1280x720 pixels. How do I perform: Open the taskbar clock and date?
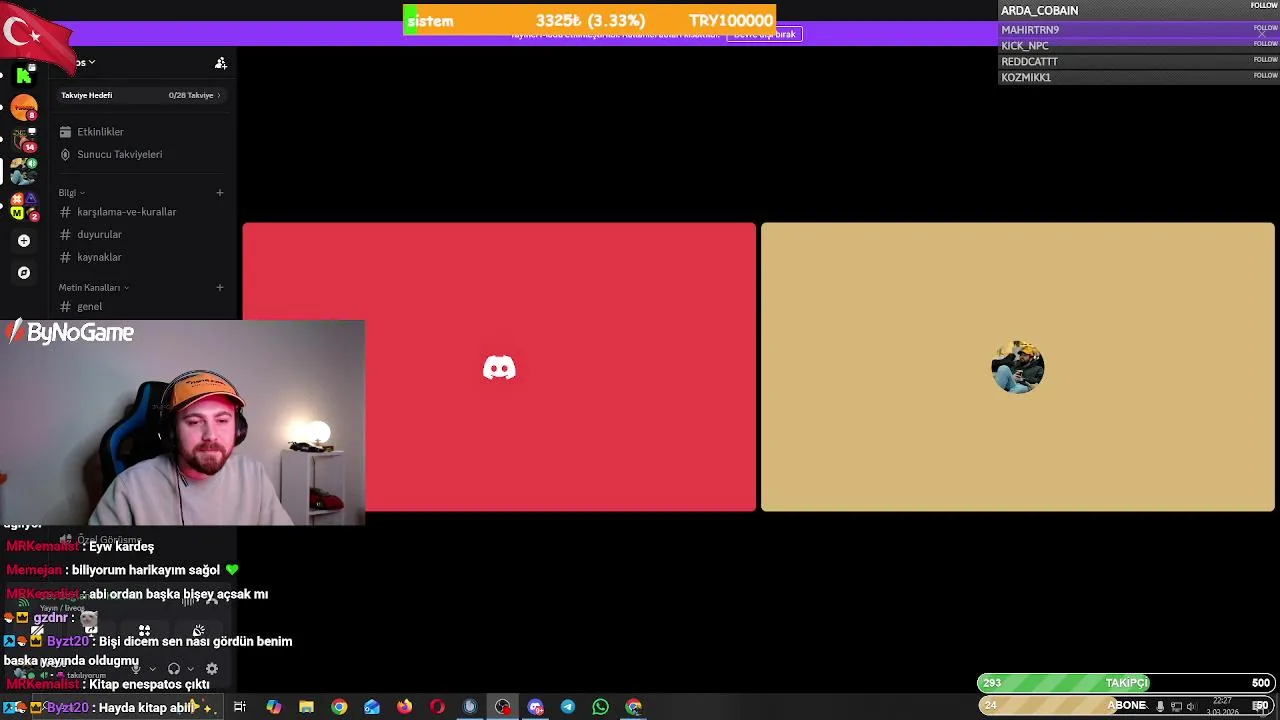[x=1223, y=706]
